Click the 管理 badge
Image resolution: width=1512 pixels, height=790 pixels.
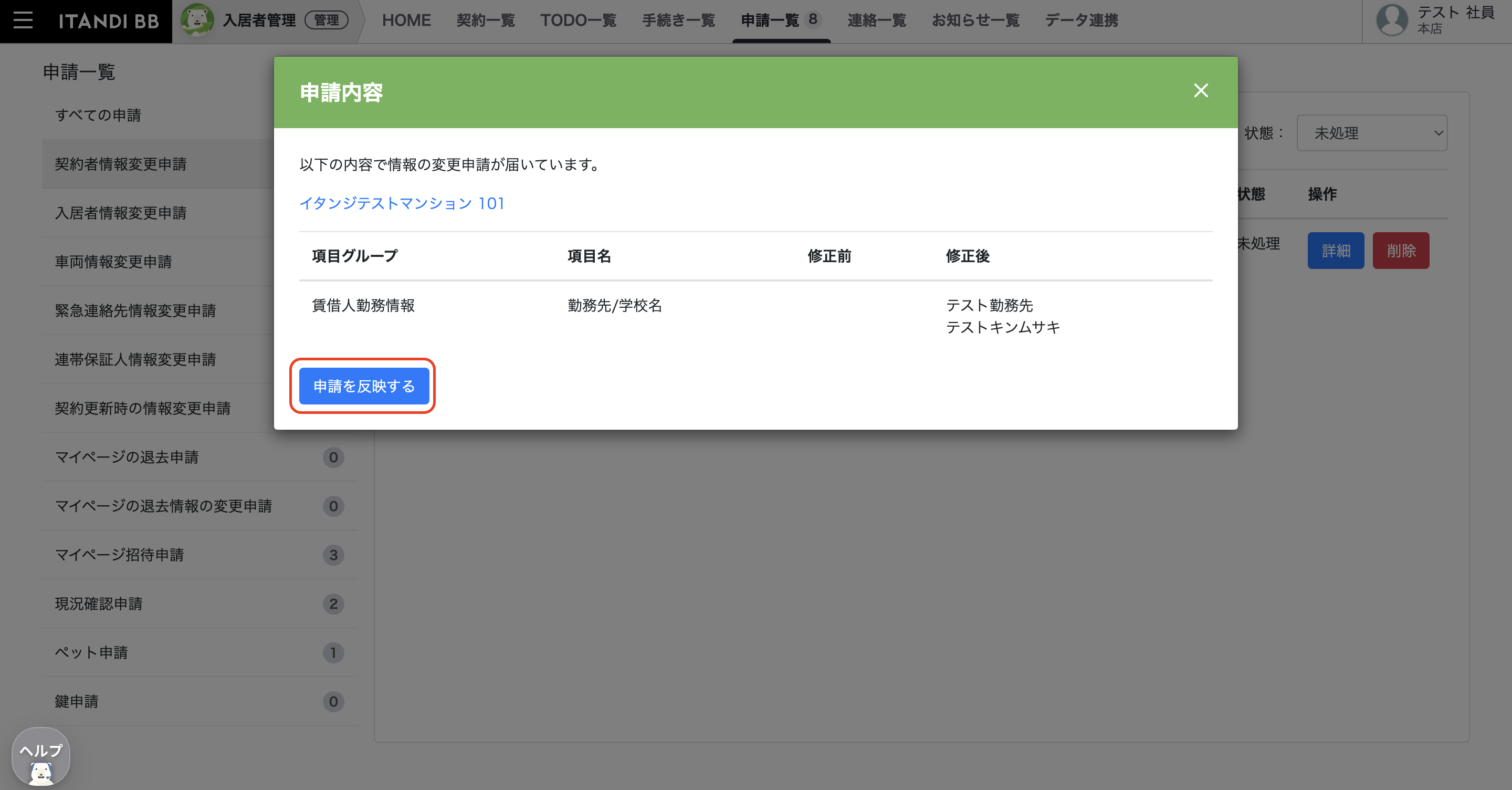[327, 20]
